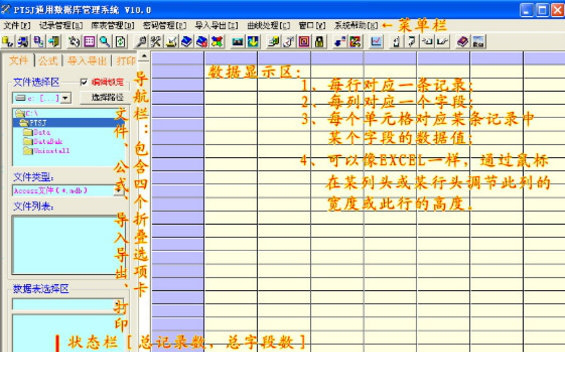The height and width of the screenshot is (366, 565).
Task: Click the gray magnifying glass toolbar icon
Action: pyautogui.click(x=141, y=42)
